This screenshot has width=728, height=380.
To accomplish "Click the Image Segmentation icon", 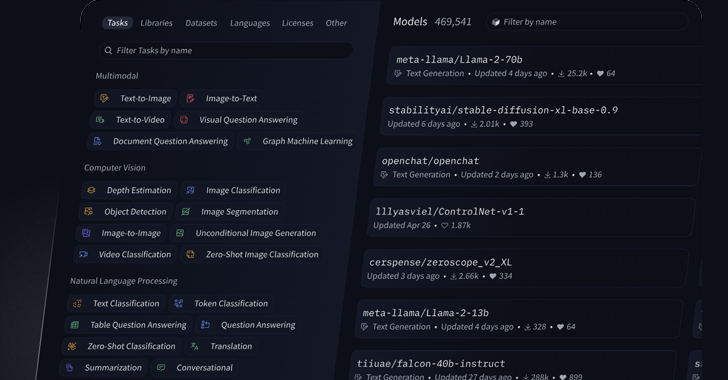I will click(x=185, y=211).
